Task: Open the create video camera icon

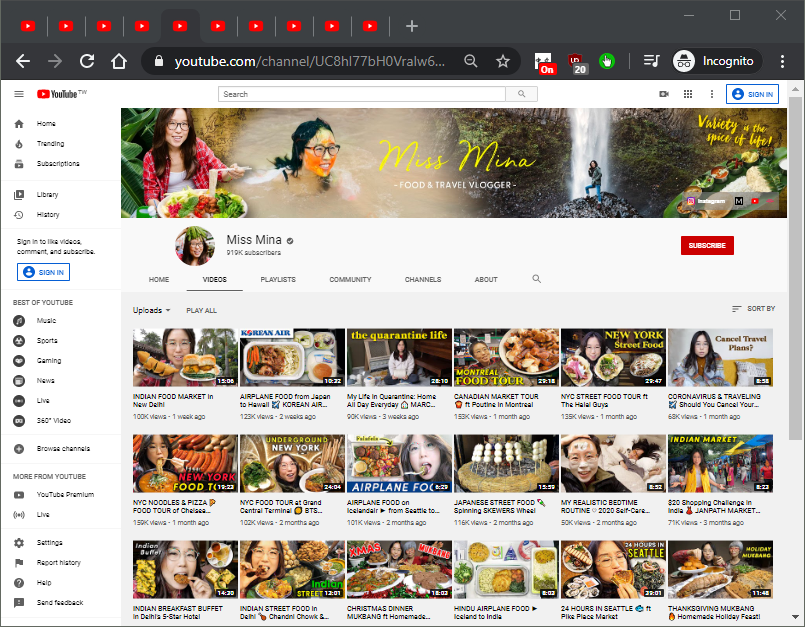Action: point(664,94)
